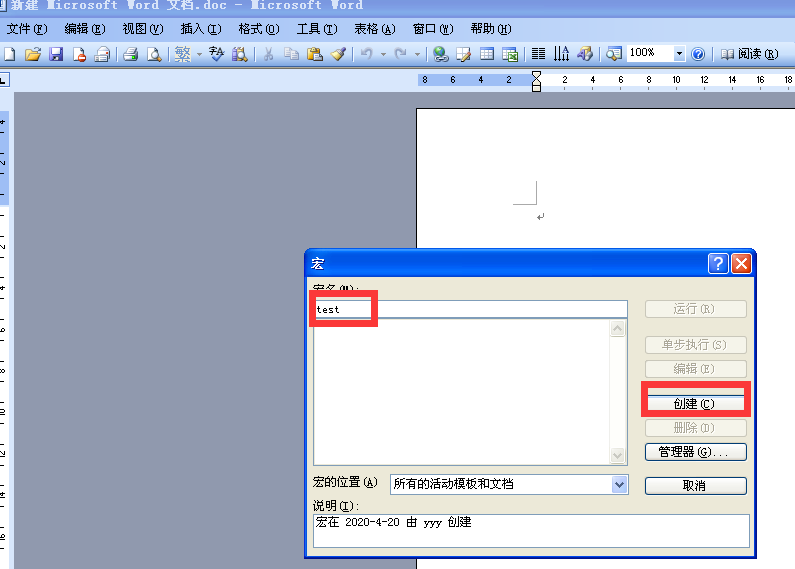The image size is (795, 569).
Task: Click the Print toolbar icon
Action: pyautogui.click(x=130, y=54)
